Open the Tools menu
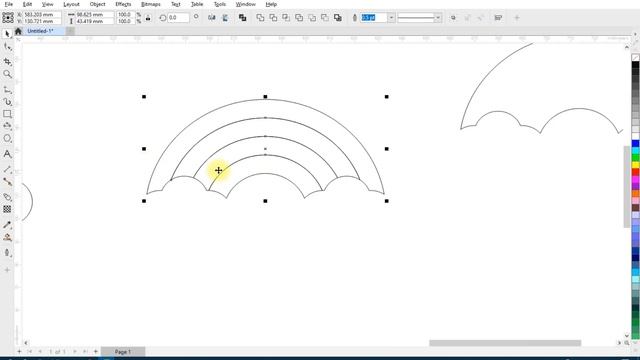This screenshot has height=360, width=640. (x=220, y=4)
